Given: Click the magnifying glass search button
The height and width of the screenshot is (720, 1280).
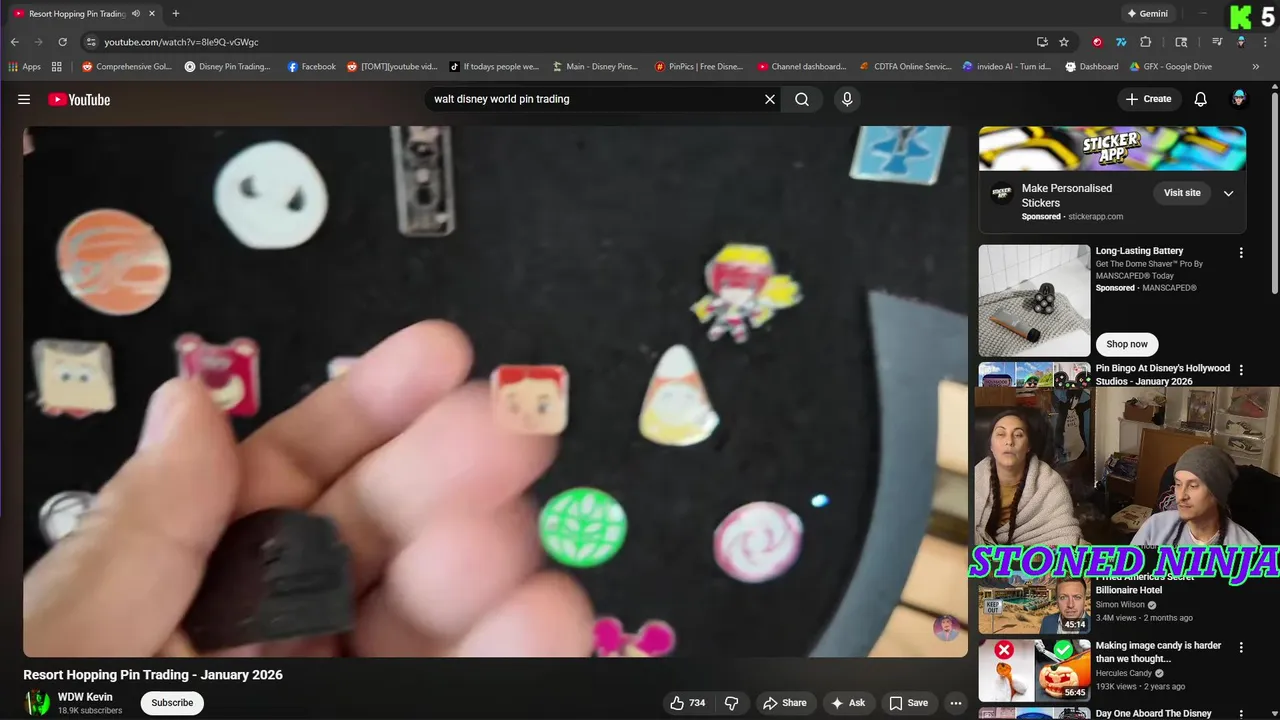Looking at the screenshot, I should click(802, 99).
